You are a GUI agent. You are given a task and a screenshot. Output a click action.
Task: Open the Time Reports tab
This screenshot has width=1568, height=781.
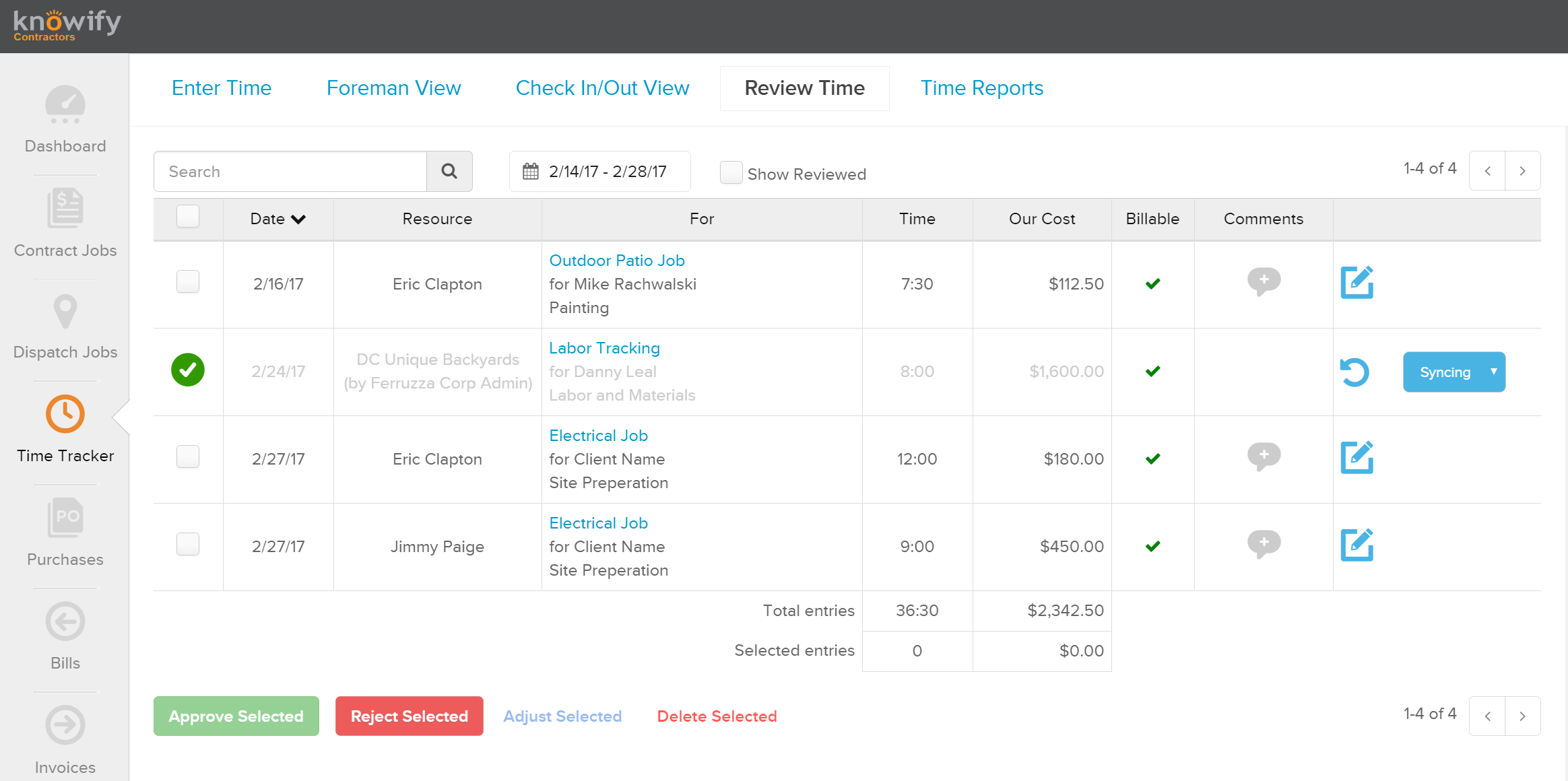point(982,88)
